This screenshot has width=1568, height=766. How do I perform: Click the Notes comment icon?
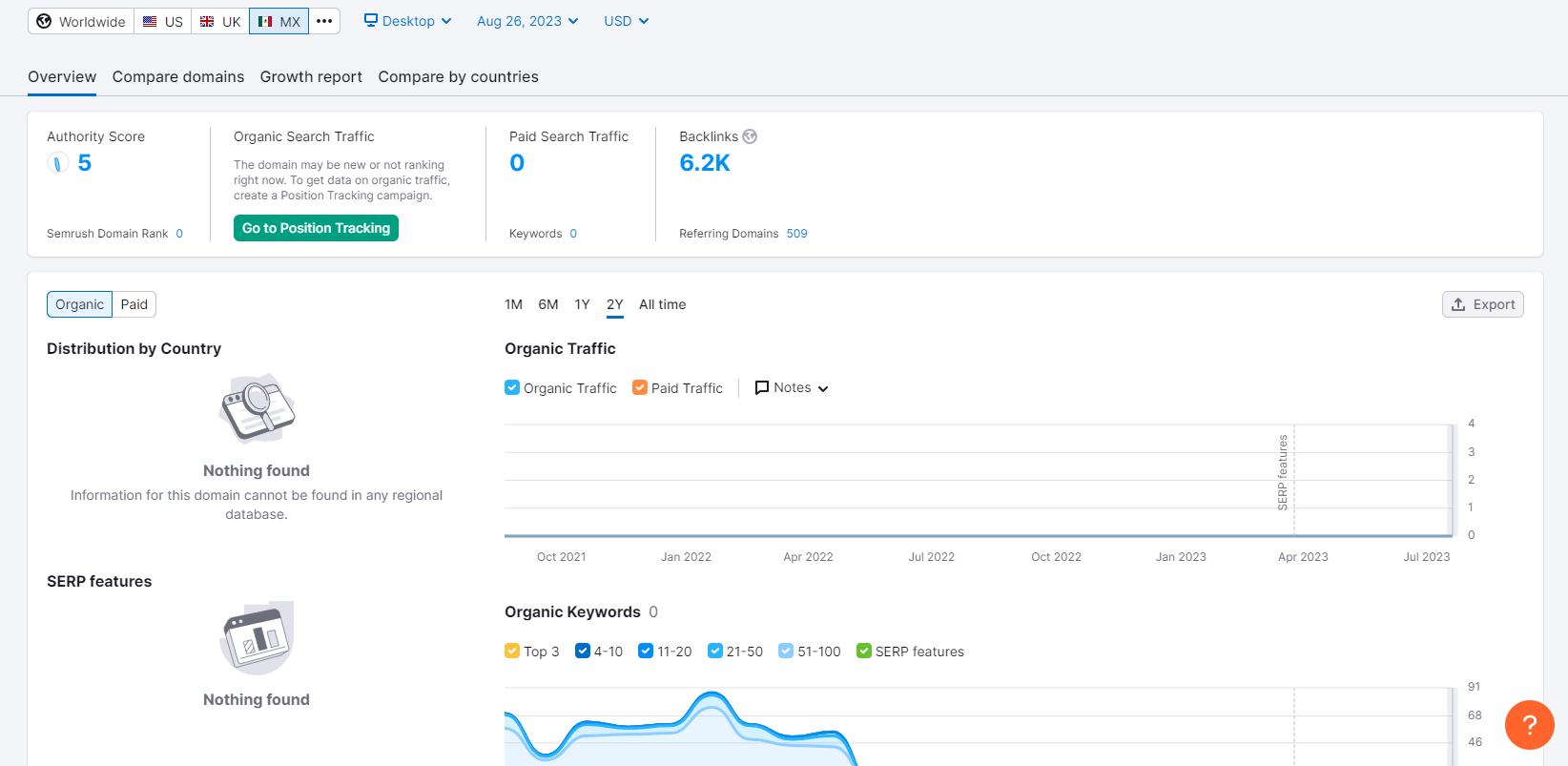pos(762,387)
